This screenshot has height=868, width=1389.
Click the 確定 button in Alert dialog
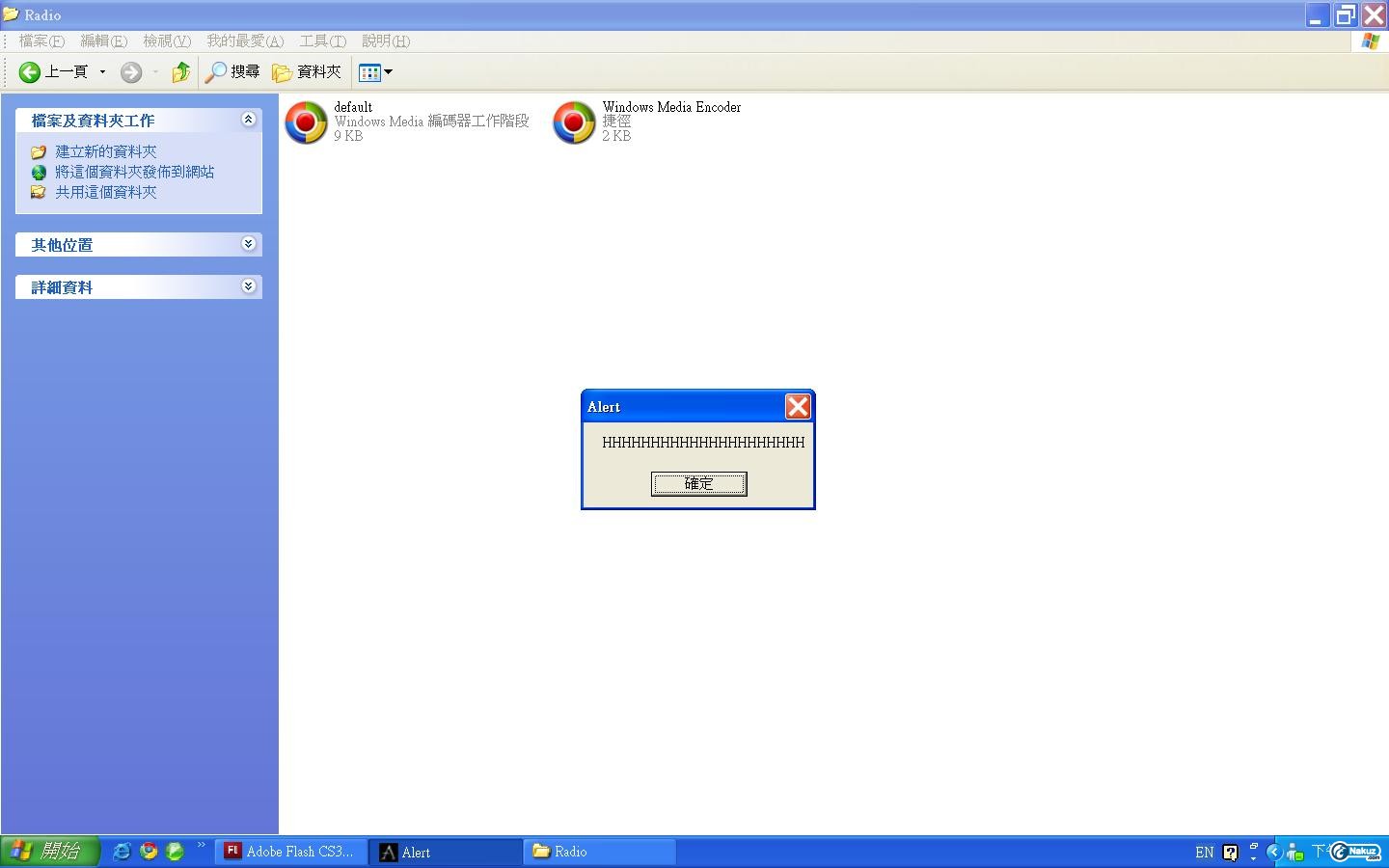coord(698,483)
